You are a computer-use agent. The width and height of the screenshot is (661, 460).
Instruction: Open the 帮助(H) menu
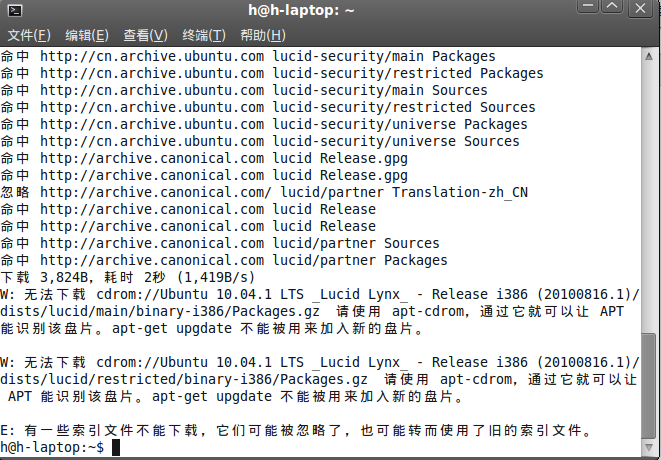263,35
